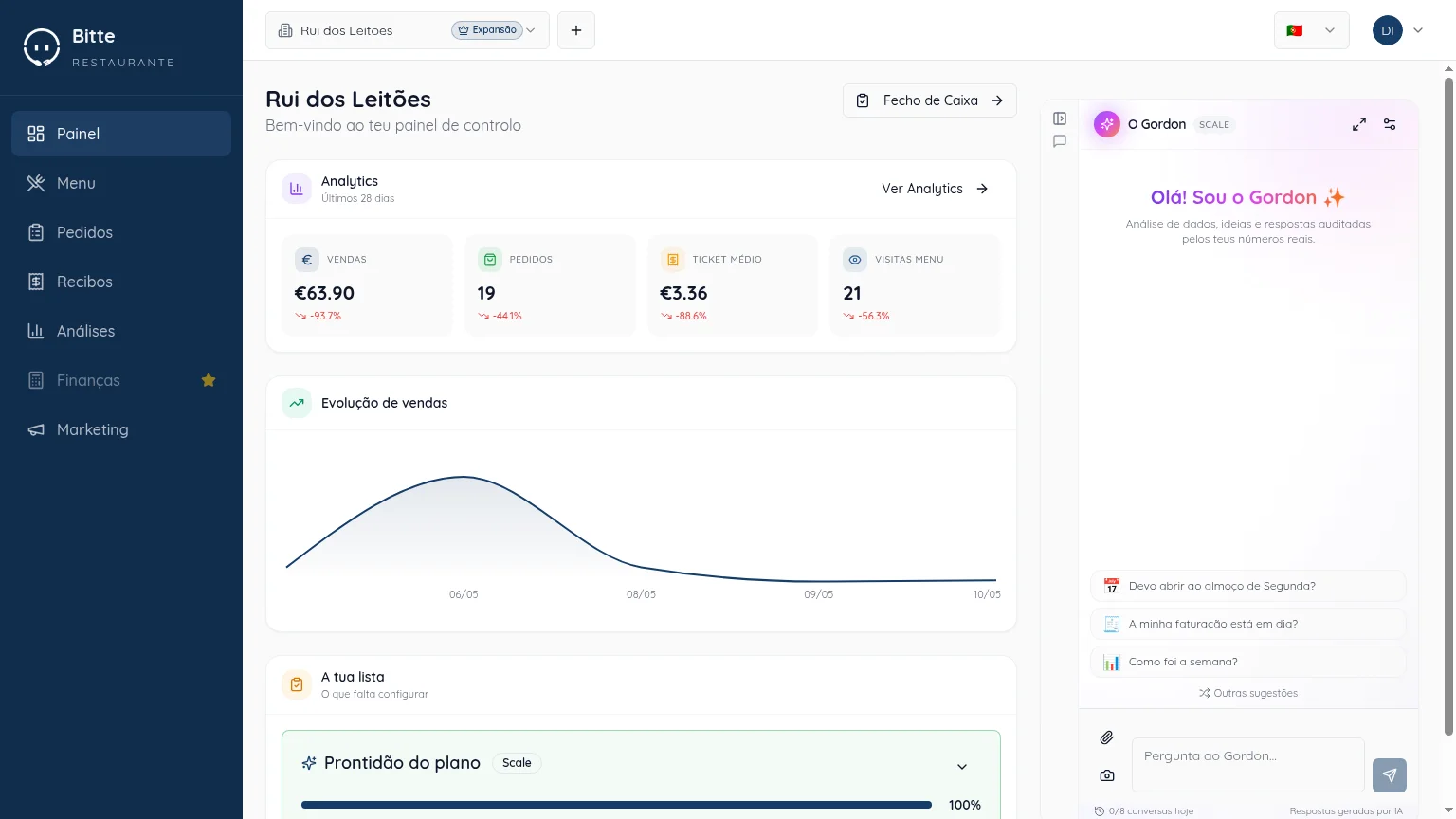Ask 'A minha faturação está em dia?'
The width and height of the screenshot is (1456, 819).
click(1248, 624)
